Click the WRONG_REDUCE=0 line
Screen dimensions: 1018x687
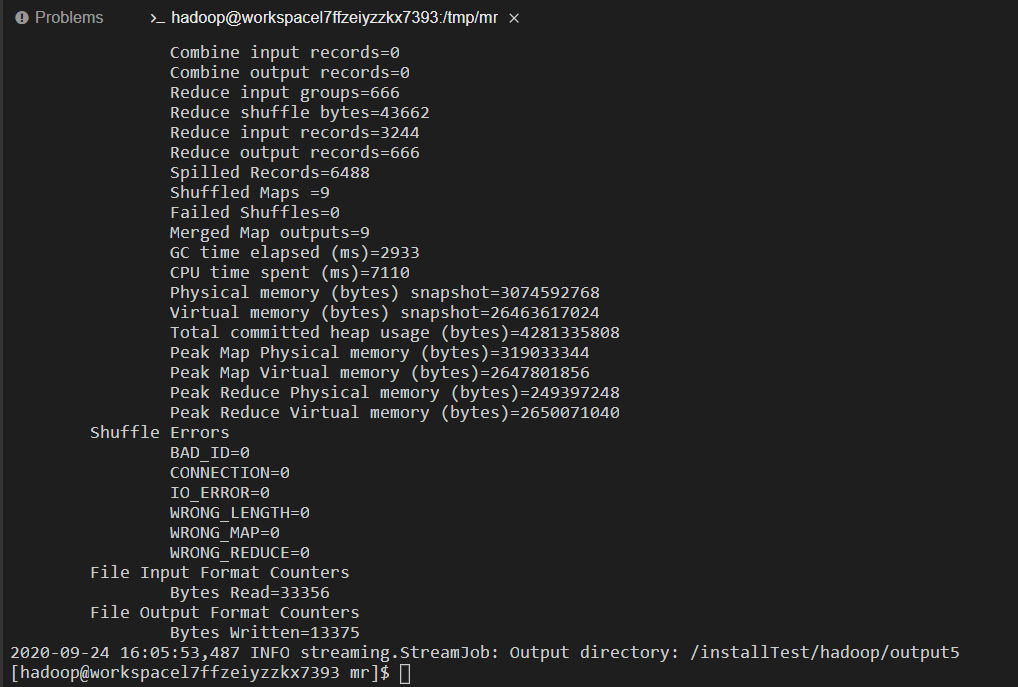pyautogui.click(x=240, y=553)
